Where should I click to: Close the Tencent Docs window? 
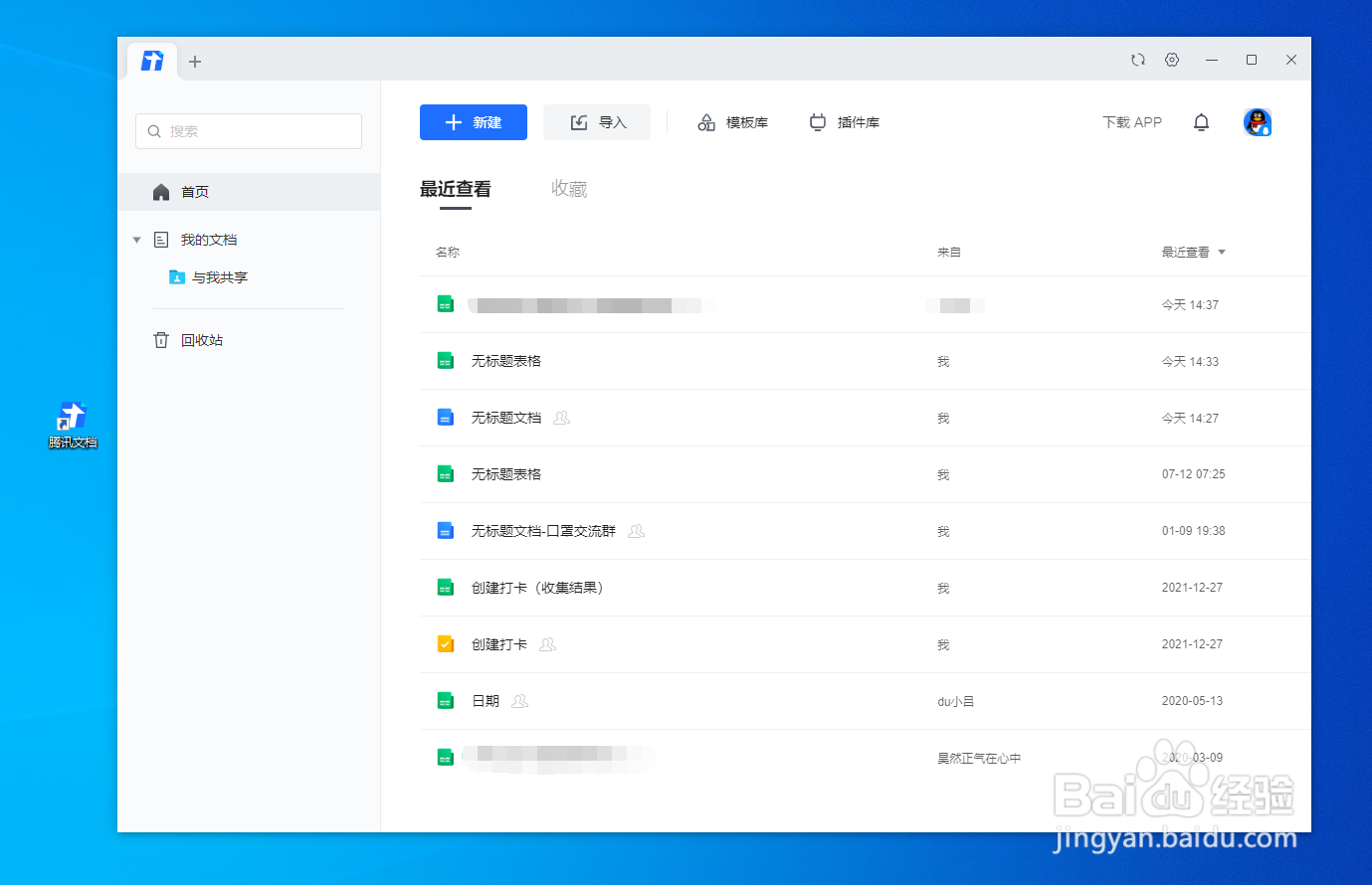click(x=1291, y=60)
